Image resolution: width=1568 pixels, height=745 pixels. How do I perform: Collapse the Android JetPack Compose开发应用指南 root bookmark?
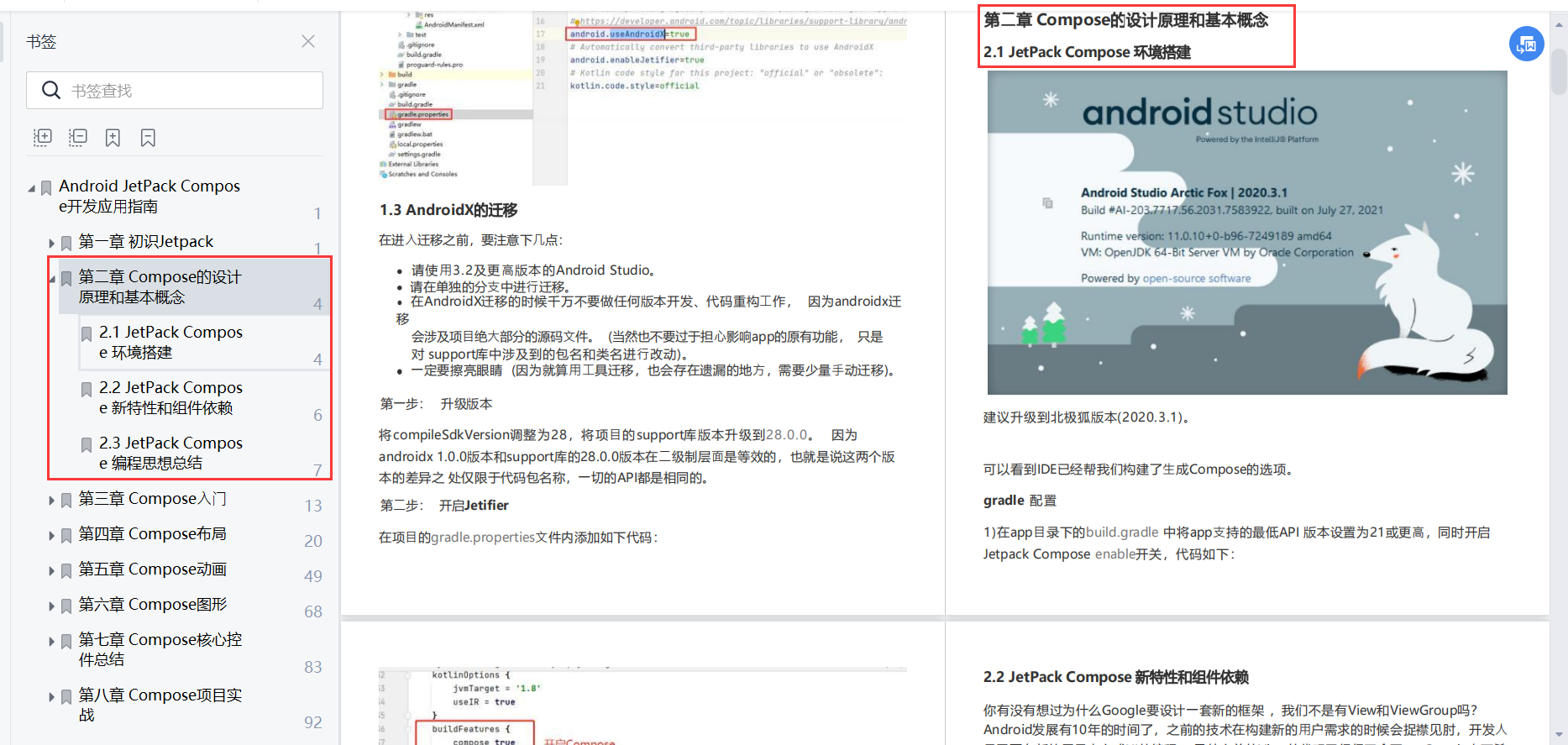[x=32, y=188]
